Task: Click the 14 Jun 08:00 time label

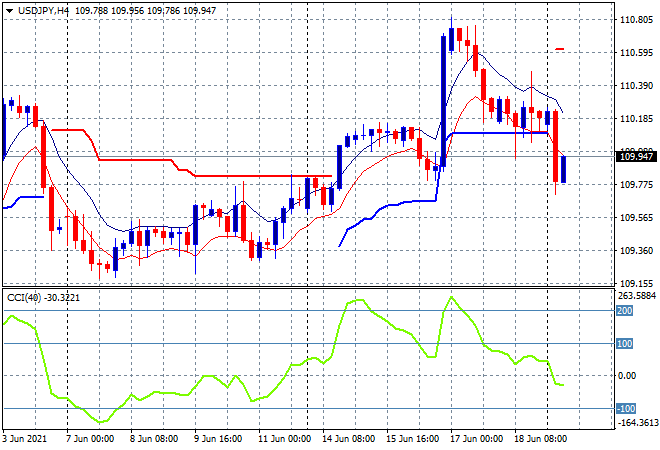Action: [x=349, y=439]
